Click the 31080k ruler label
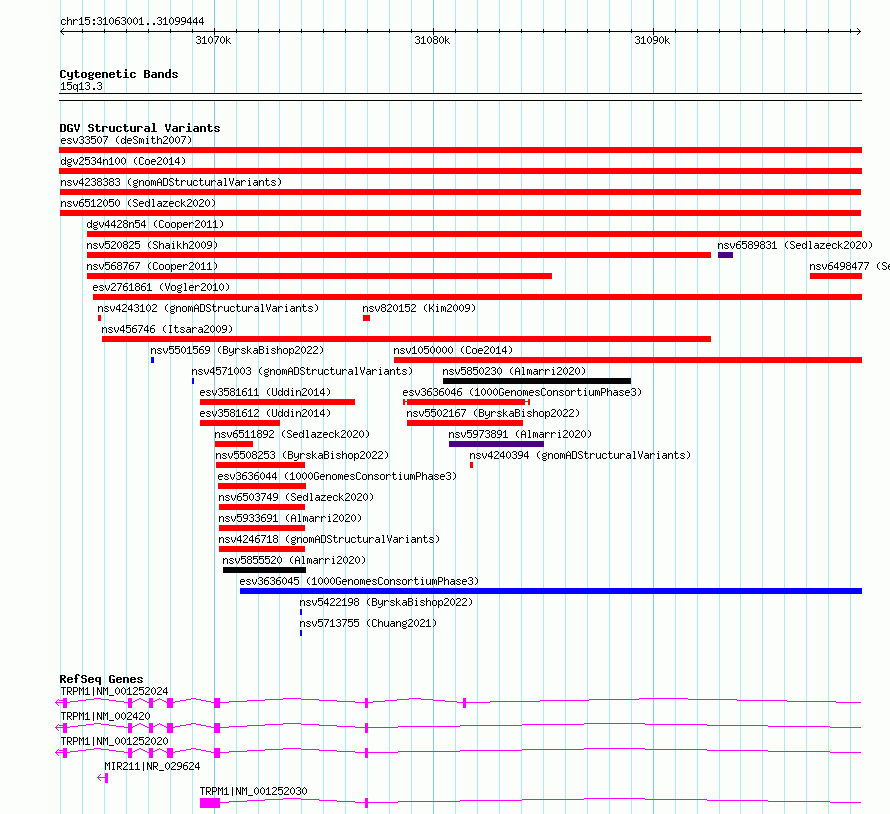 (433, 40)
